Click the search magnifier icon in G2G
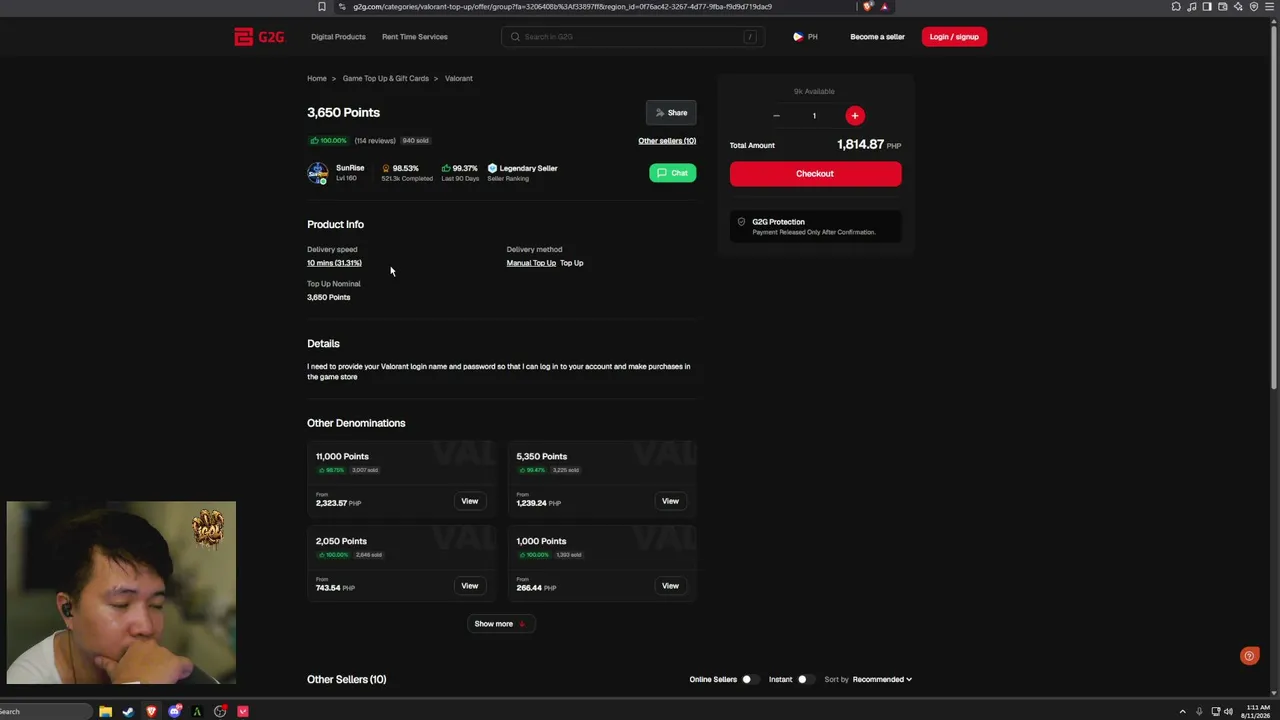The width and height of the screenshot is (1280, 720). 515,37
